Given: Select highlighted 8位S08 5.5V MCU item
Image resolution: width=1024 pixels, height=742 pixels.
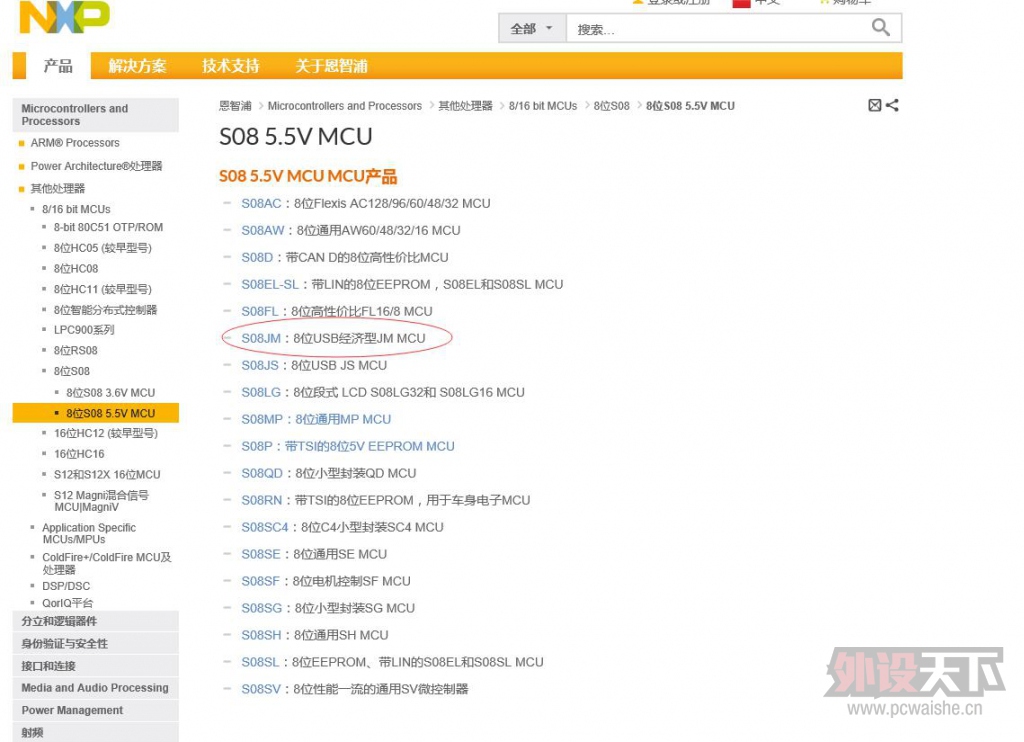Looking at the screenshot, I should pyautogui.click(x=95, y=413).
